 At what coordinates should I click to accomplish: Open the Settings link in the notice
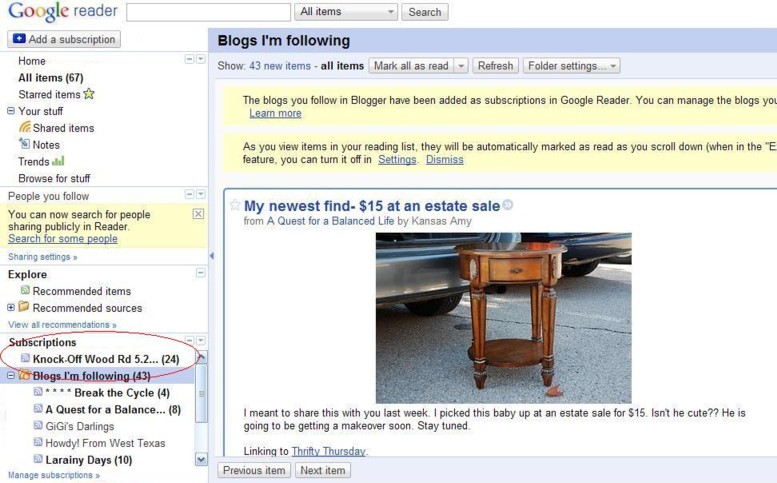pos(397,160)
